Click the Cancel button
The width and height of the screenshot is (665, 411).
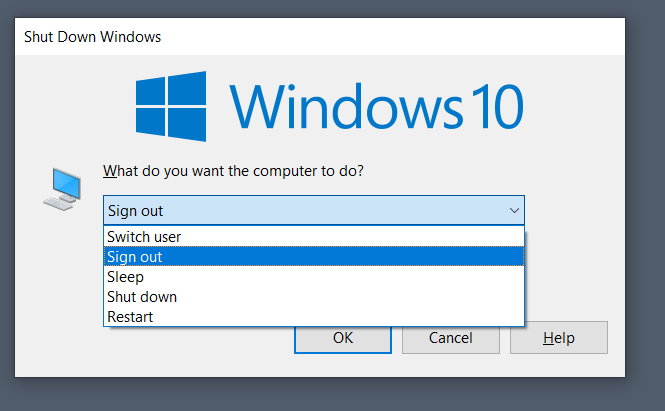tap(450, 338)
